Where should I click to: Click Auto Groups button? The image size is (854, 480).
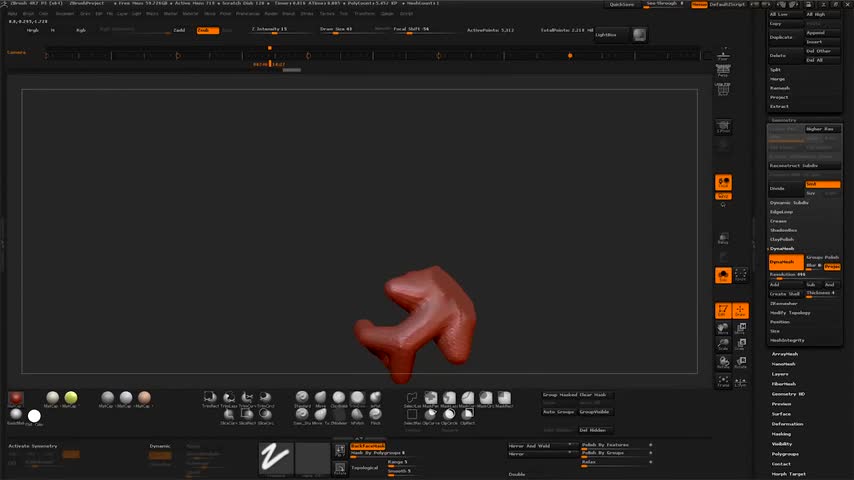(x=559, y=412)
